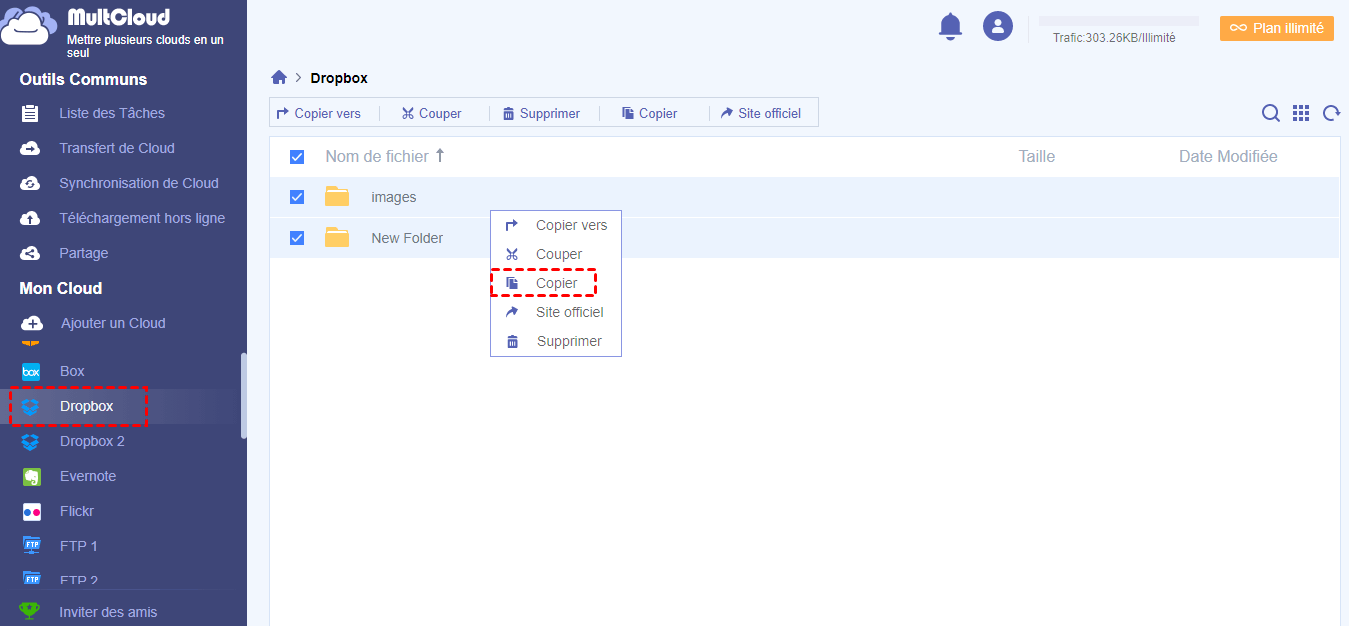1349x626 pixels.
Task: Select the Flickr label in sidebar
Action: coord(79,511)
